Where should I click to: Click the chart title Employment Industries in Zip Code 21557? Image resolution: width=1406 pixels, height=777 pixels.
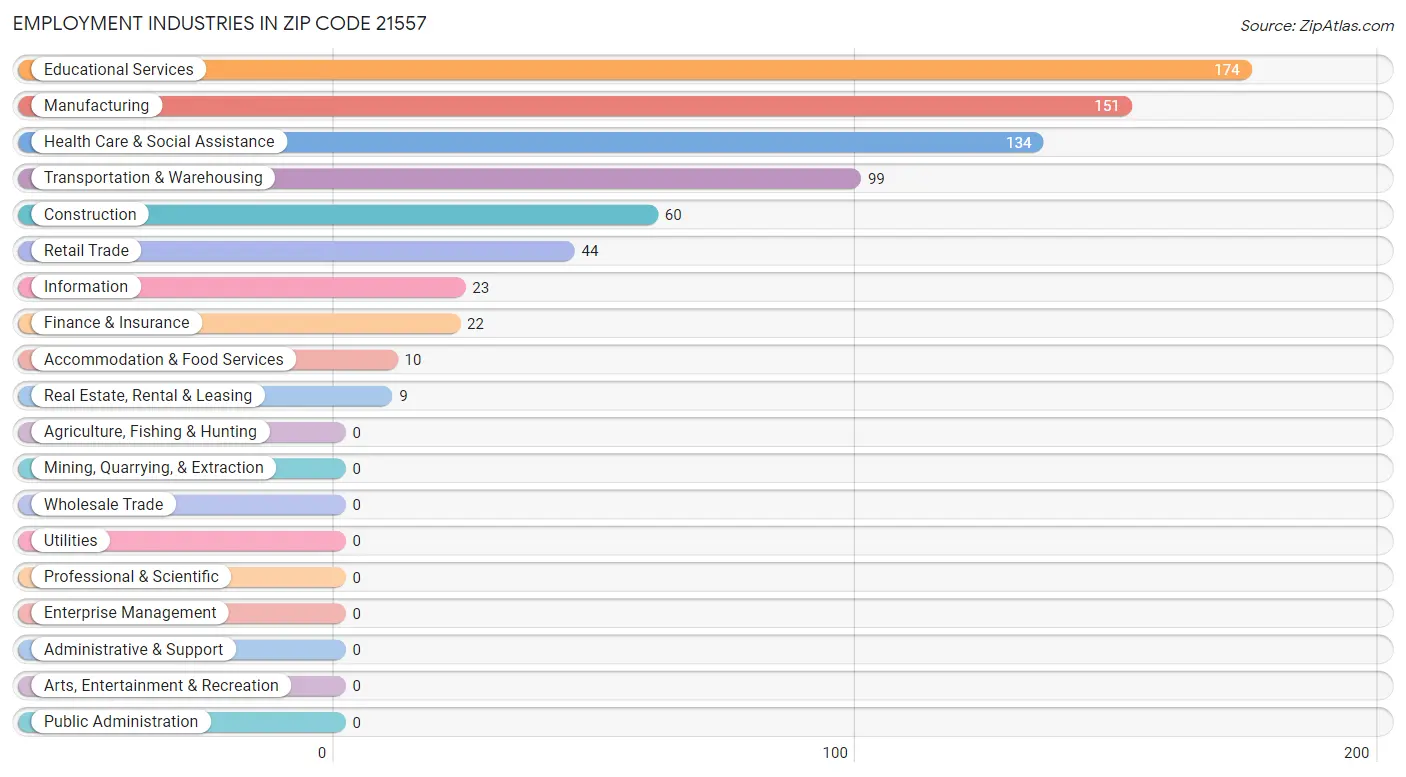pos(220,23)
